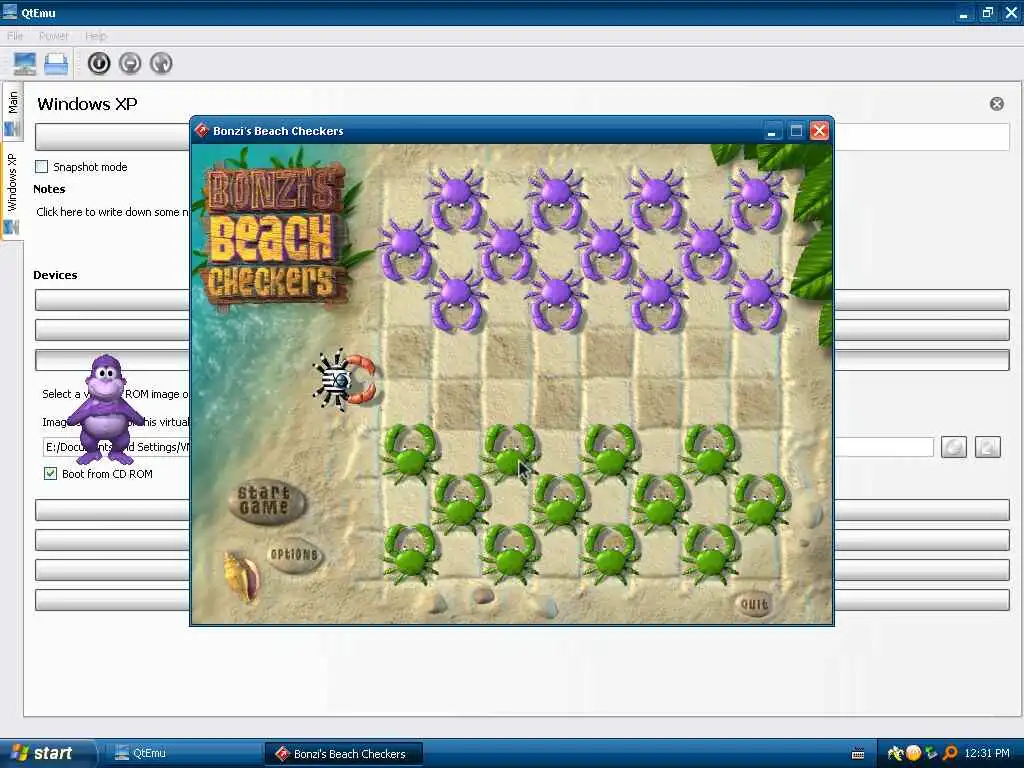
Task: Click the rightmost purple crab in the third row
Action: tap(756, 300)
